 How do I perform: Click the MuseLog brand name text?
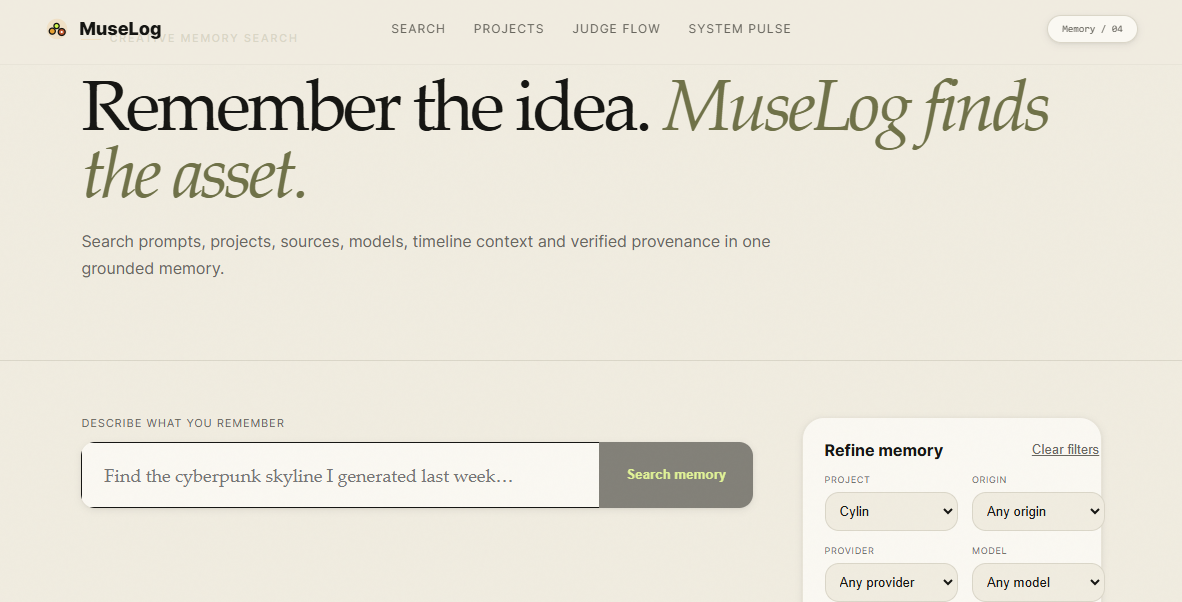coord(120,29)
